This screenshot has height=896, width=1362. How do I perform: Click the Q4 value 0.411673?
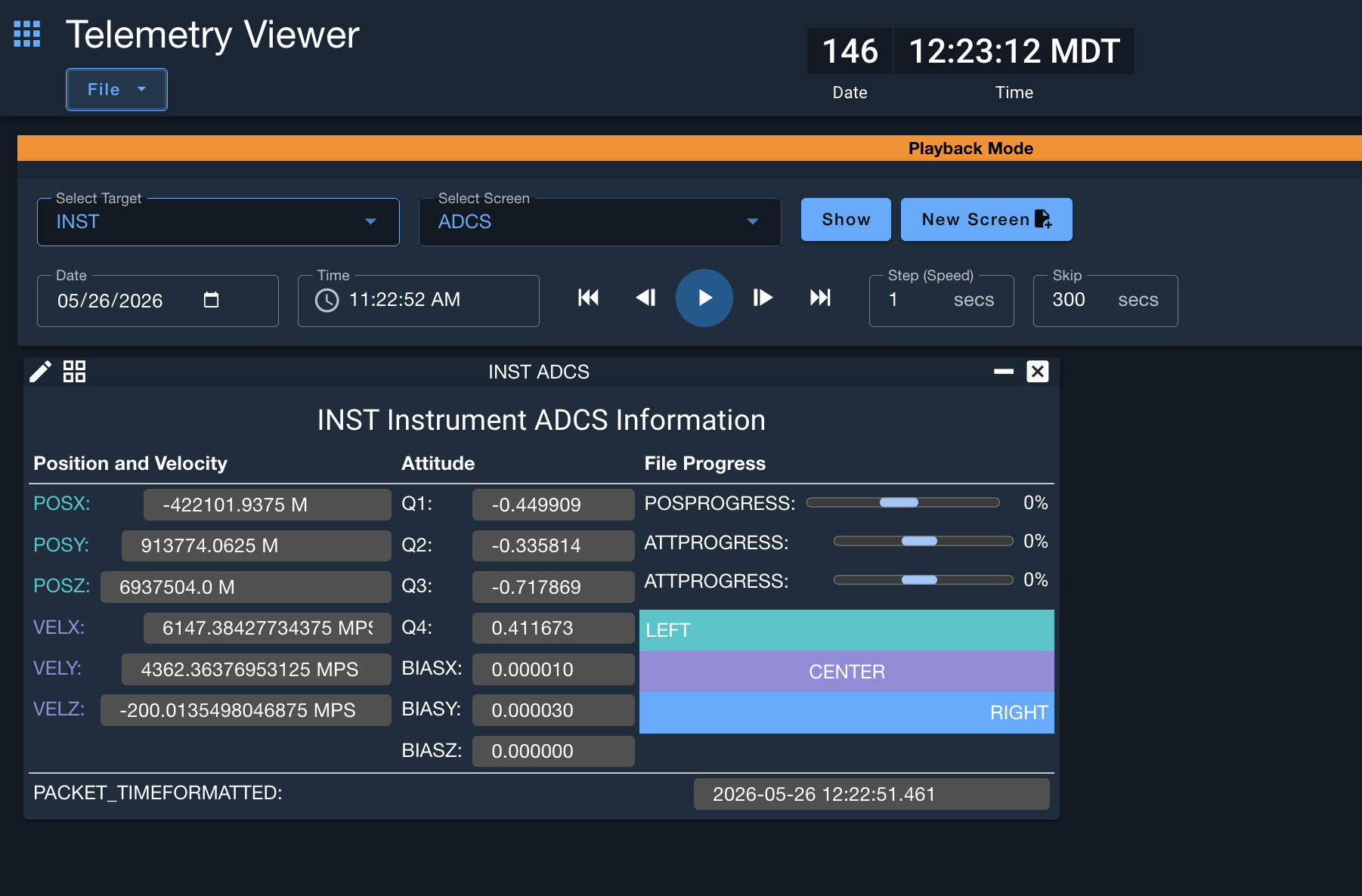553,628
